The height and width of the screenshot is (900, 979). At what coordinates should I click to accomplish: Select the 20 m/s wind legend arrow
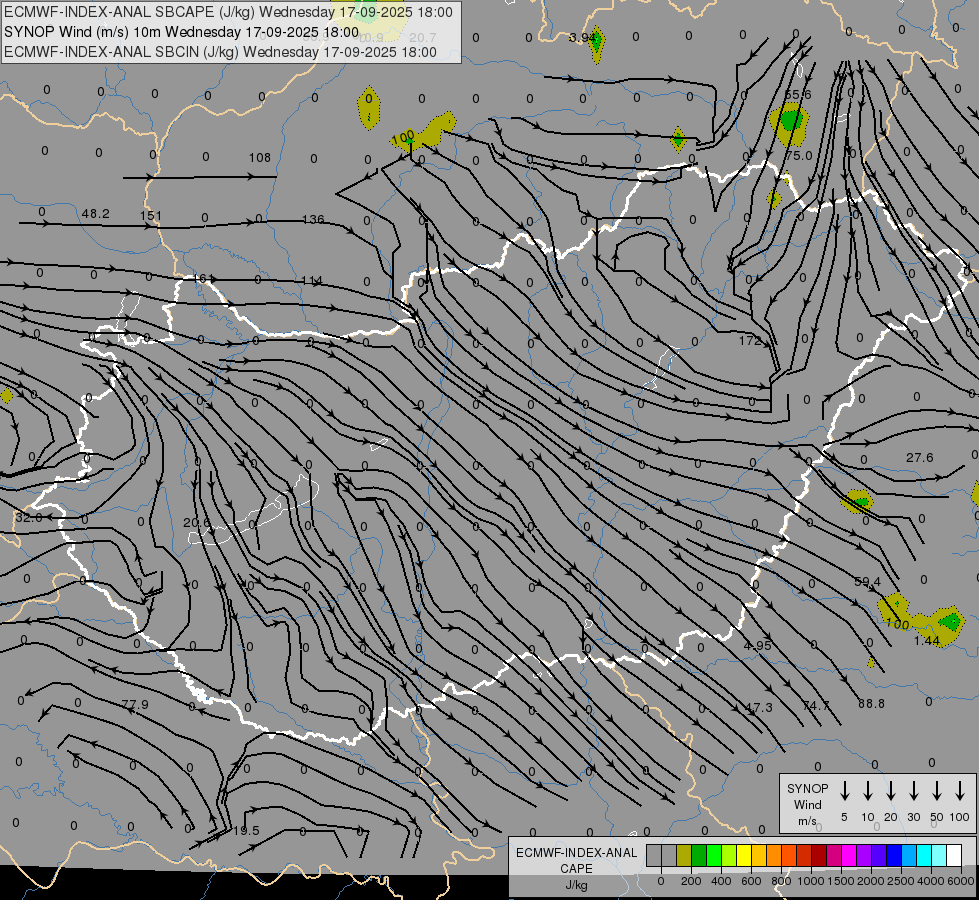point(891,791)
